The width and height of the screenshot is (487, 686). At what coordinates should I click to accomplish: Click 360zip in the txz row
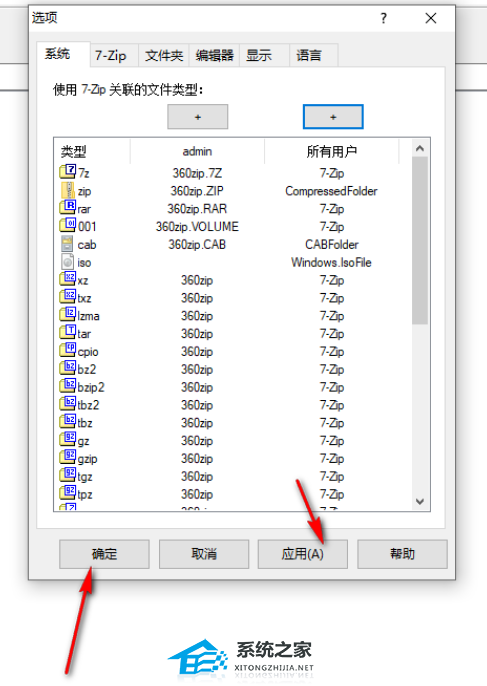[197, 298]
